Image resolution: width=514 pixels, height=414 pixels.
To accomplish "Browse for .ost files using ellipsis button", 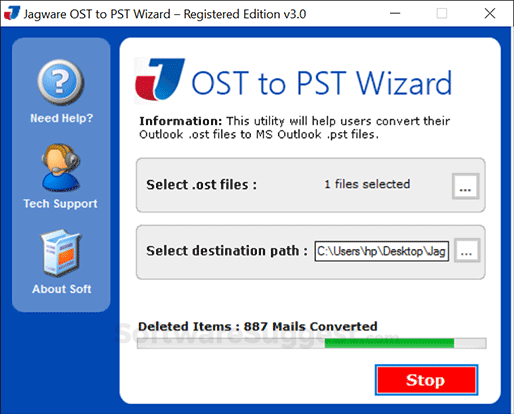I will point(465,186).
